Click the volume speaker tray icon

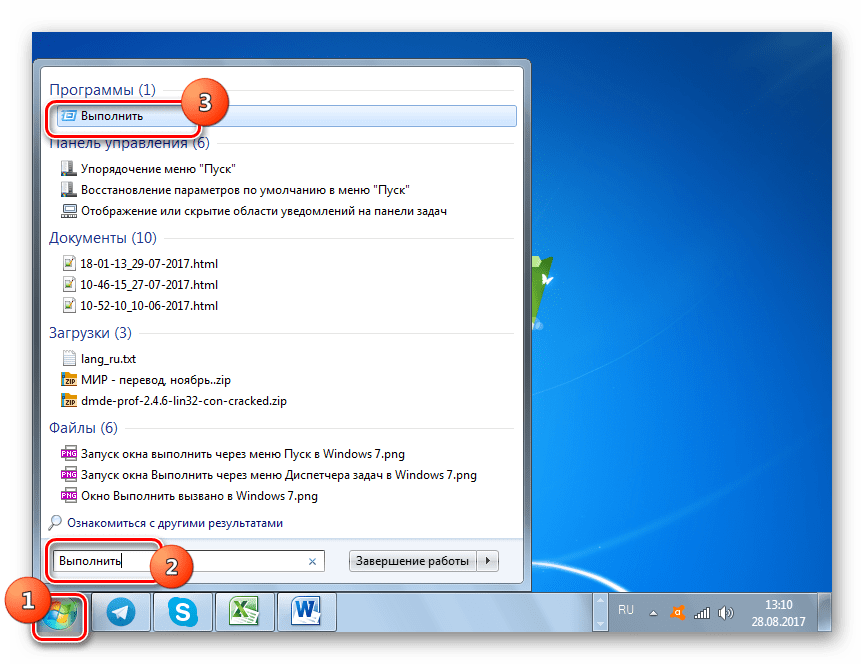pyautogui.click(x=726, y=613)
